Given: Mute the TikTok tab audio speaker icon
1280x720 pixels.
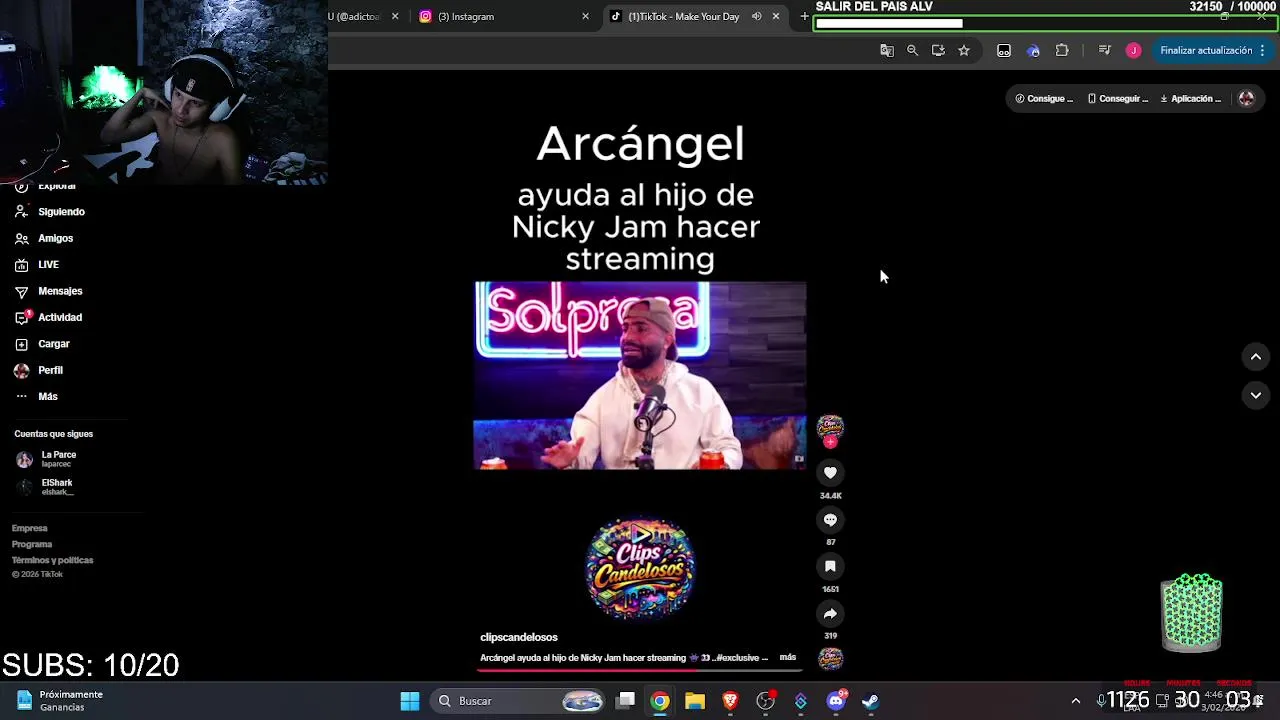Looking at the screenshot, I should 756,16.
